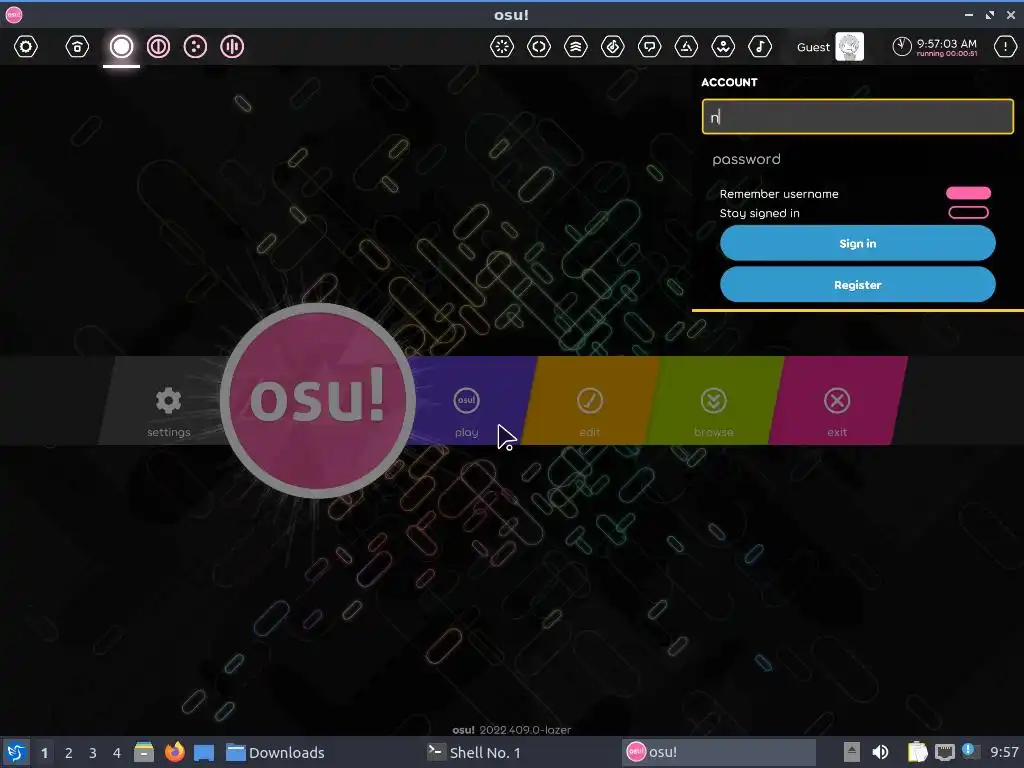Switch to workspace 4
This screenshot has width=1024, height=768.
117,753
